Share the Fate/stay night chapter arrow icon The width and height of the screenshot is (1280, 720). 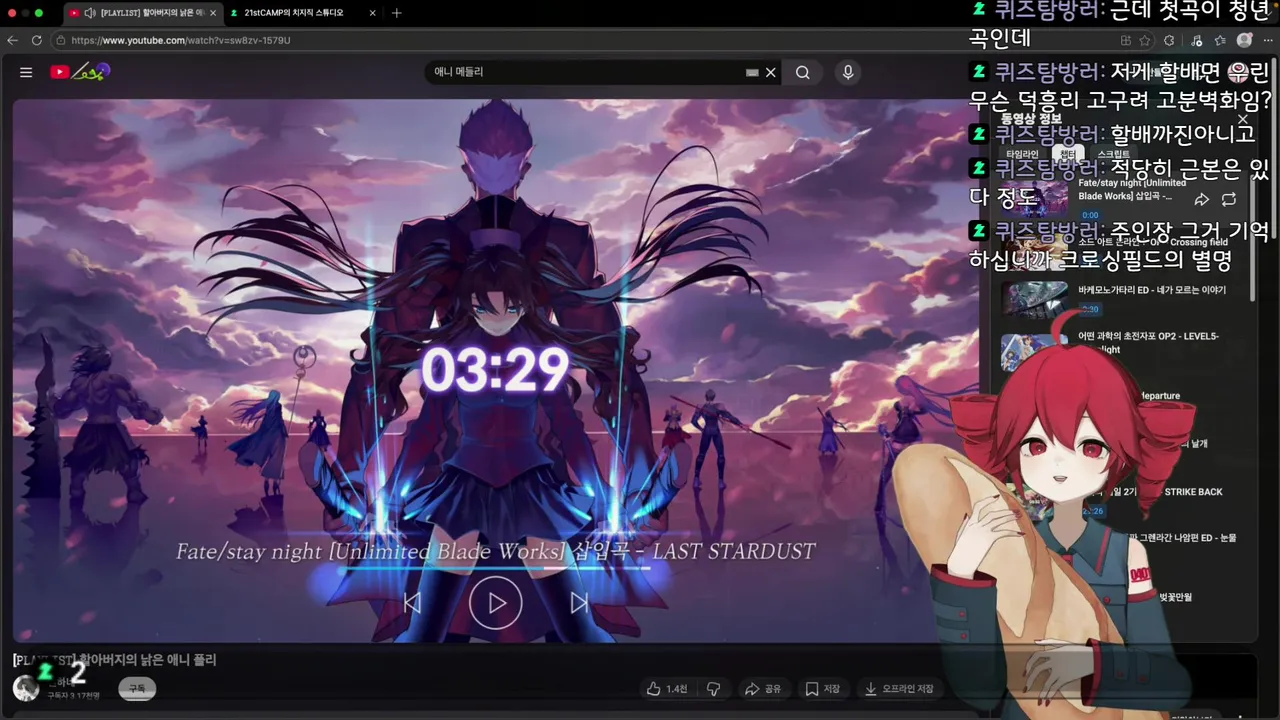tap(1202, 199)
